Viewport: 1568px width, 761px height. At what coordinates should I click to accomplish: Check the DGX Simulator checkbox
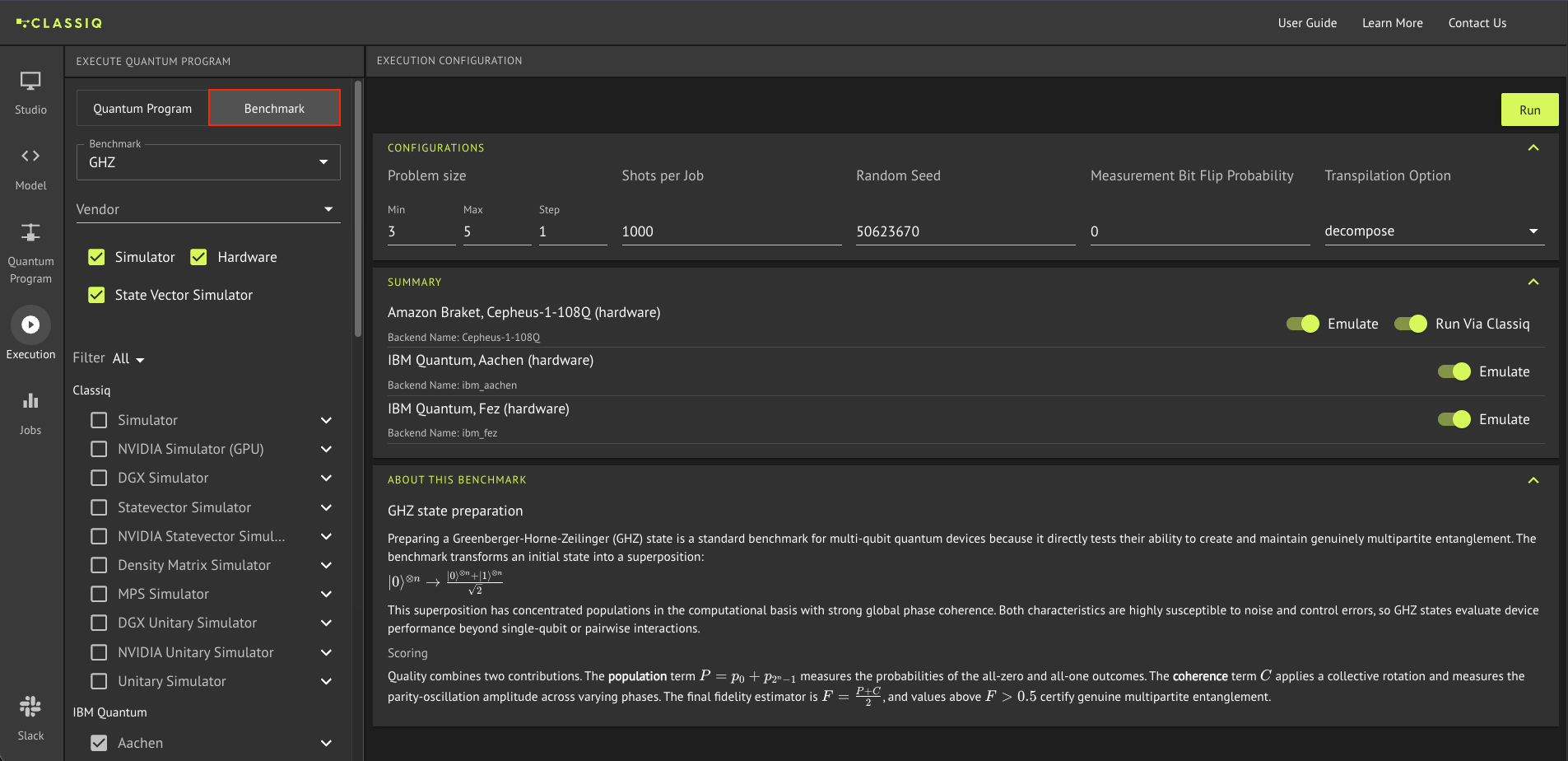point(99,478)
